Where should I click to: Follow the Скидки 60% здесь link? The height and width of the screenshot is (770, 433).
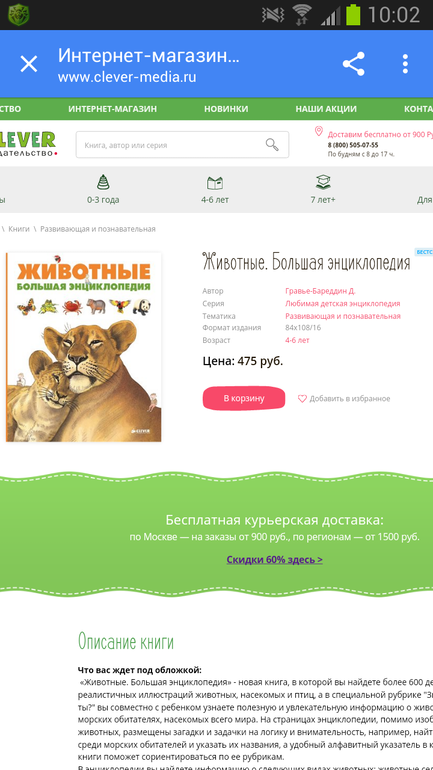click(274, 559)
